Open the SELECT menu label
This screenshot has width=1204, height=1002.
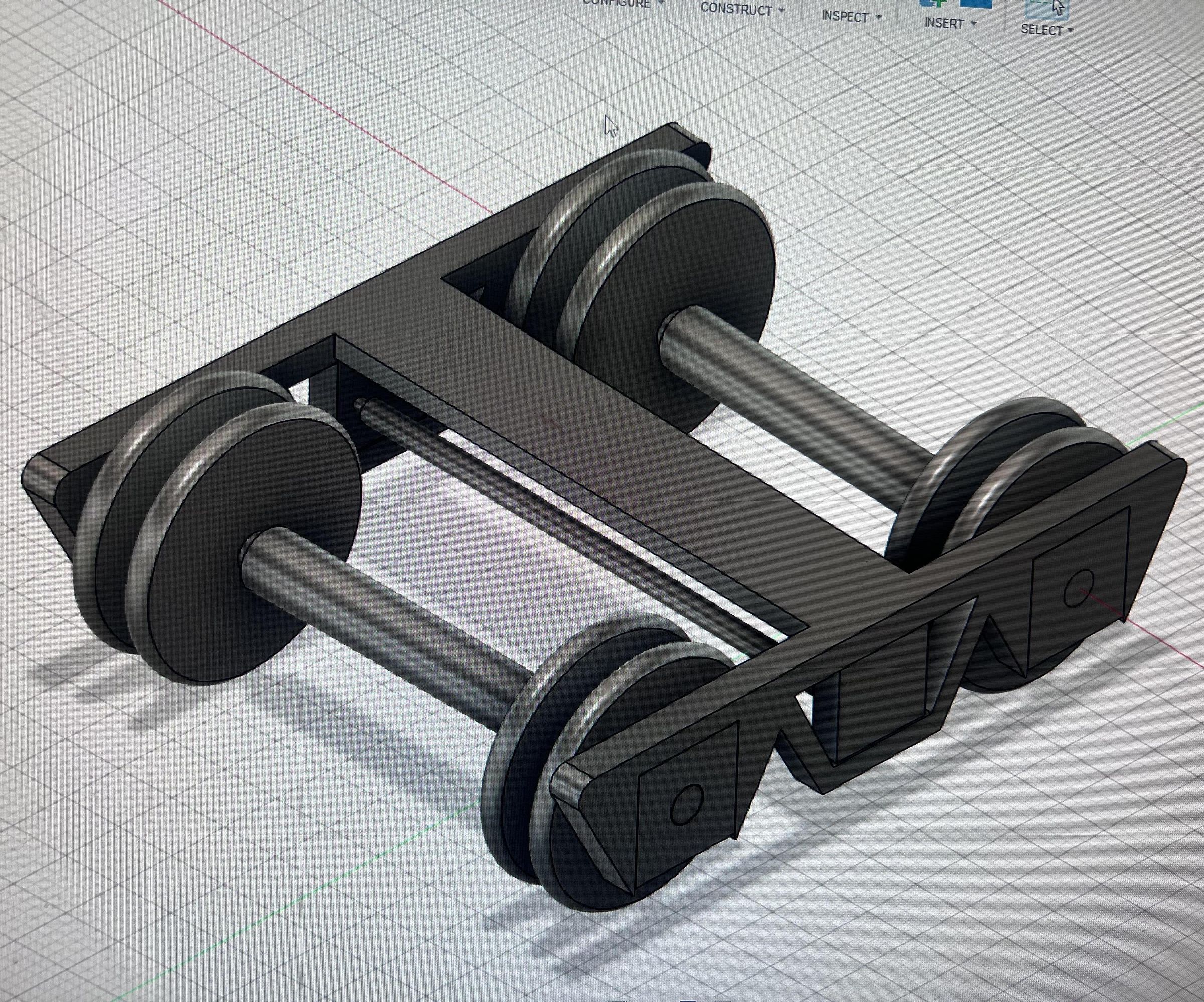[x=1042, y=30]
